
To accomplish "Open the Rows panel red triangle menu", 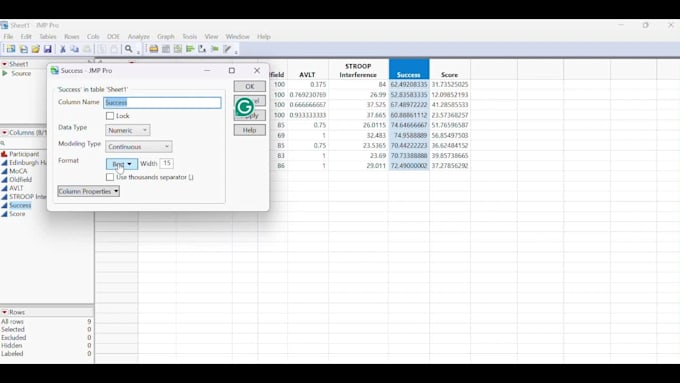I will (x=4, y=312).
